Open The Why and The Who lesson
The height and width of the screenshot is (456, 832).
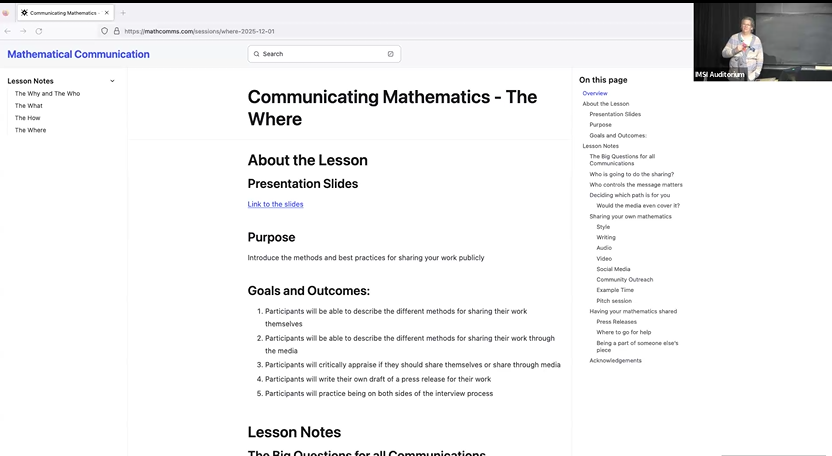(x=47, y=94)
